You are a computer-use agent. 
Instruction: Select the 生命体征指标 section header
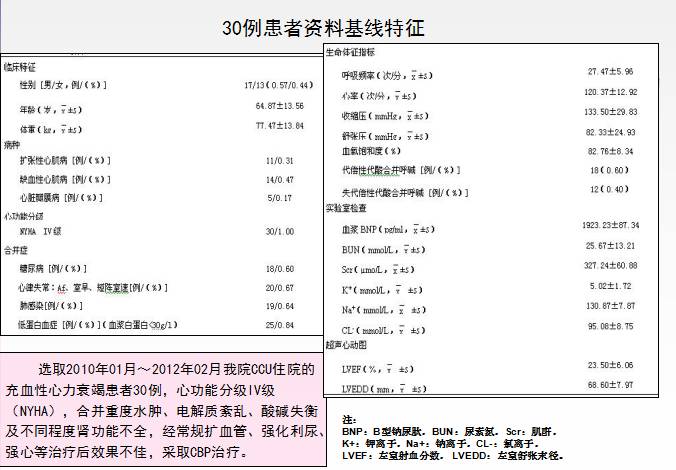point(352,51)
